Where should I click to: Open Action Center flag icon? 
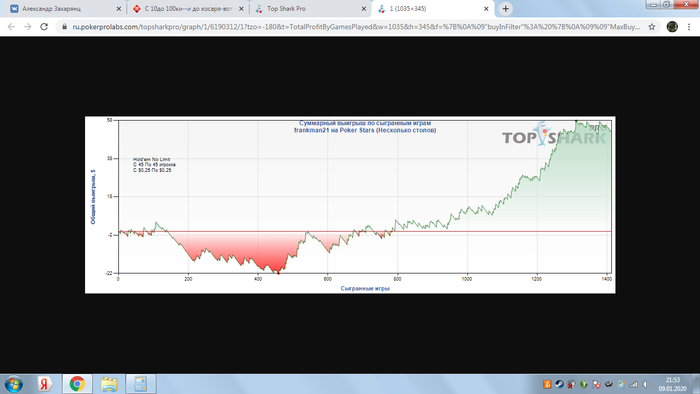point(596,384)
